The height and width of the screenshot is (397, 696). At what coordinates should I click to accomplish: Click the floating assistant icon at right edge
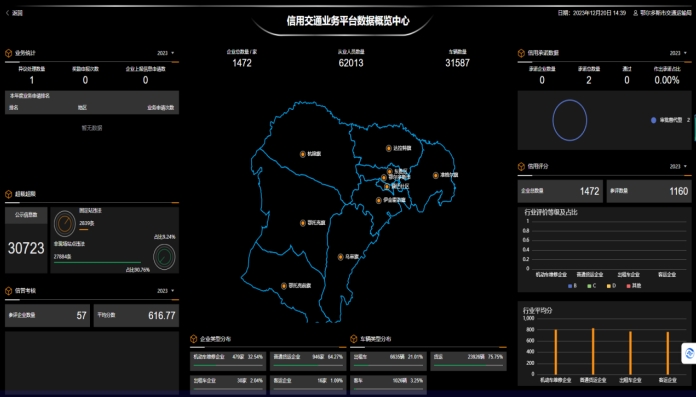click(689, 353)
